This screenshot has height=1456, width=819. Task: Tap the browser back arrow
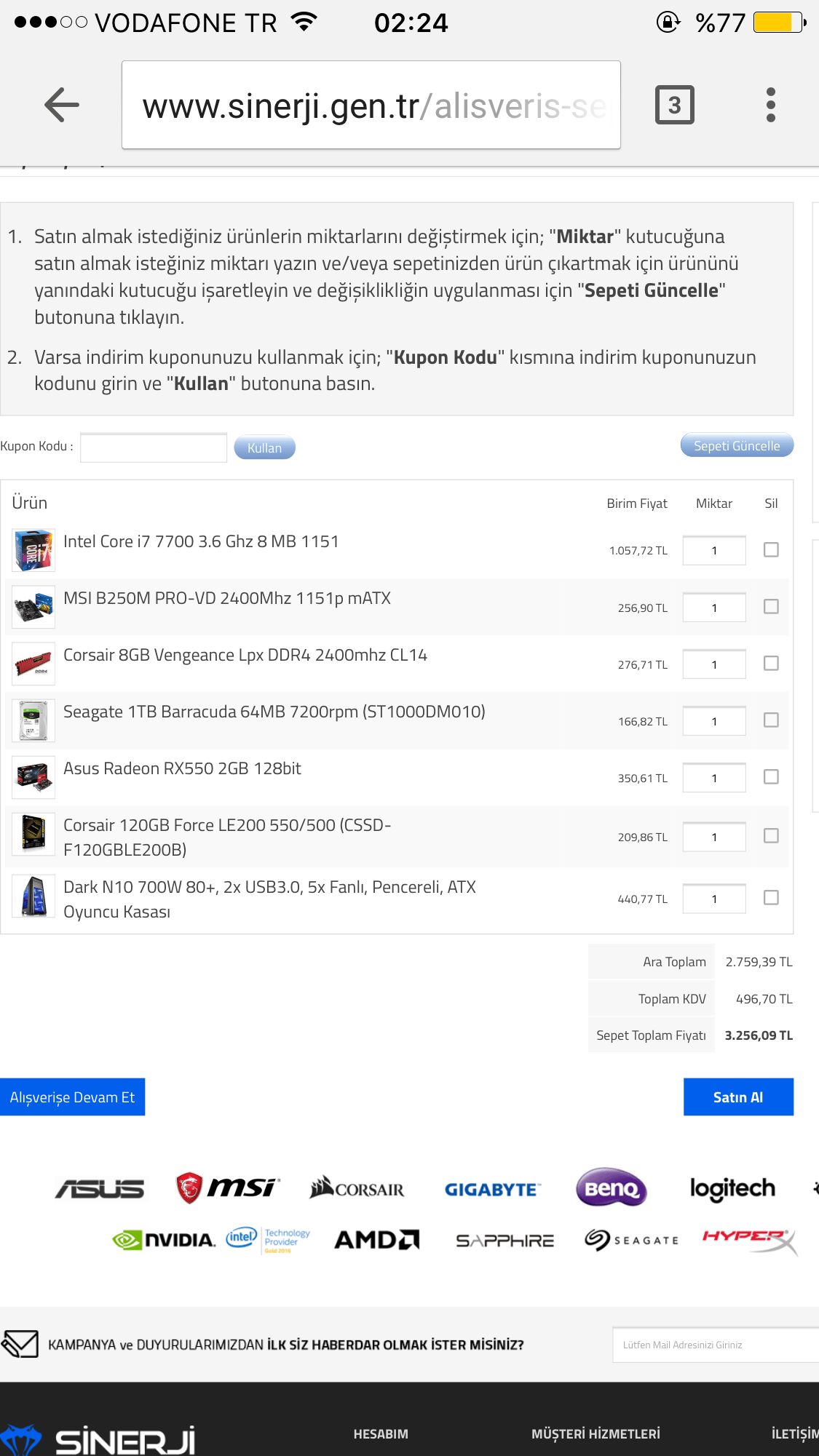point(61,105)
